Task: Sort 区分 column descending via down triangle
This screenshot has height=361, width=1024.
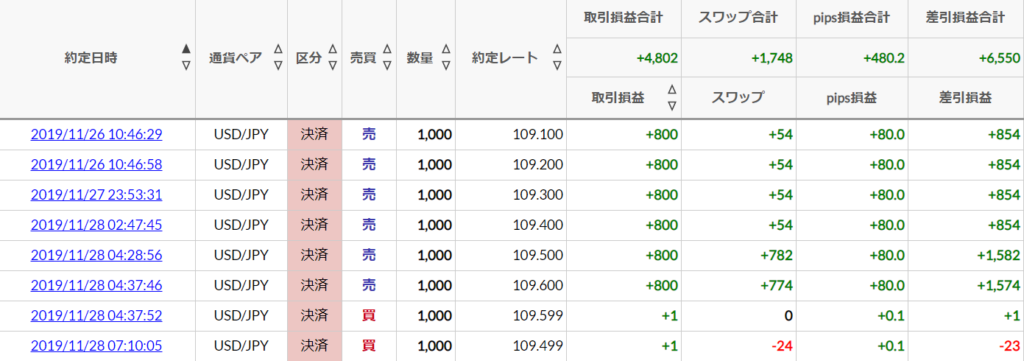Action: pyautogui.click(x=332, y=65)
